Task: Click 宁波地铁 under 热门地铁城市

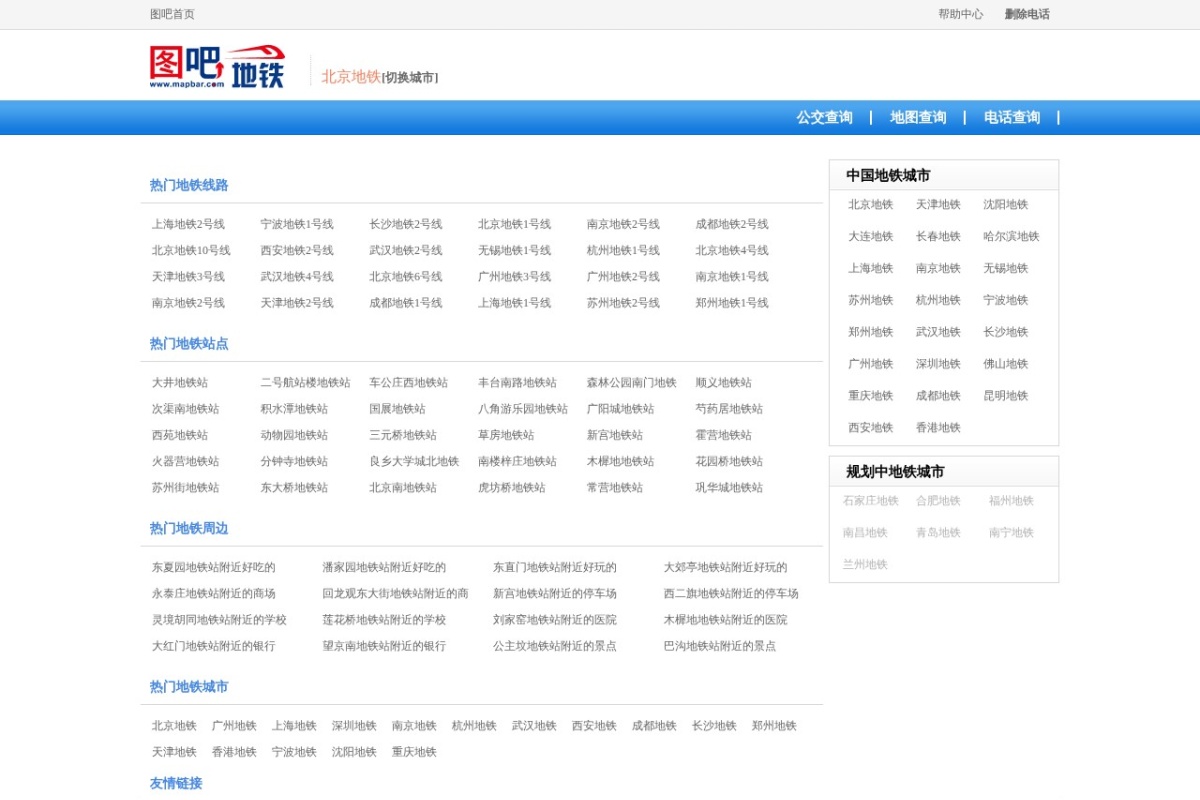Action: (x=294, y=751)
